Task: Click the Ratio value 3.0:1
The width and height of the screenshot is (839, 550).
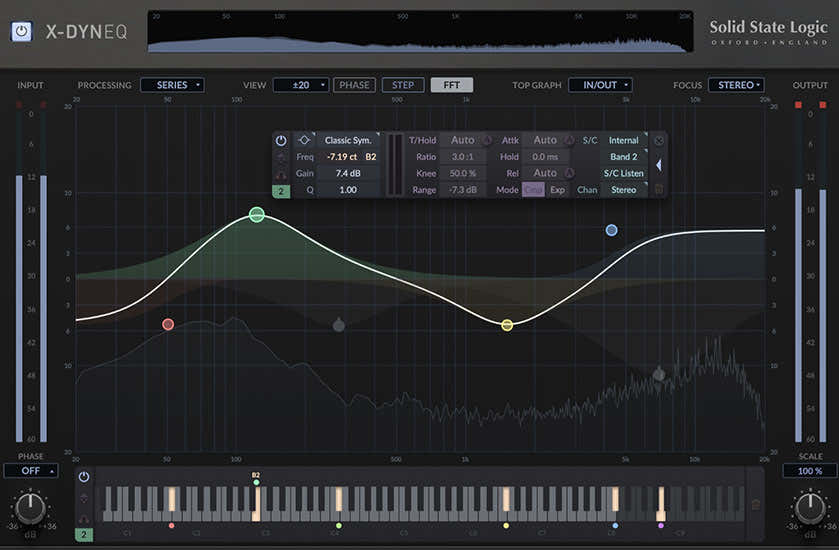Action: [x=462, y=157]
